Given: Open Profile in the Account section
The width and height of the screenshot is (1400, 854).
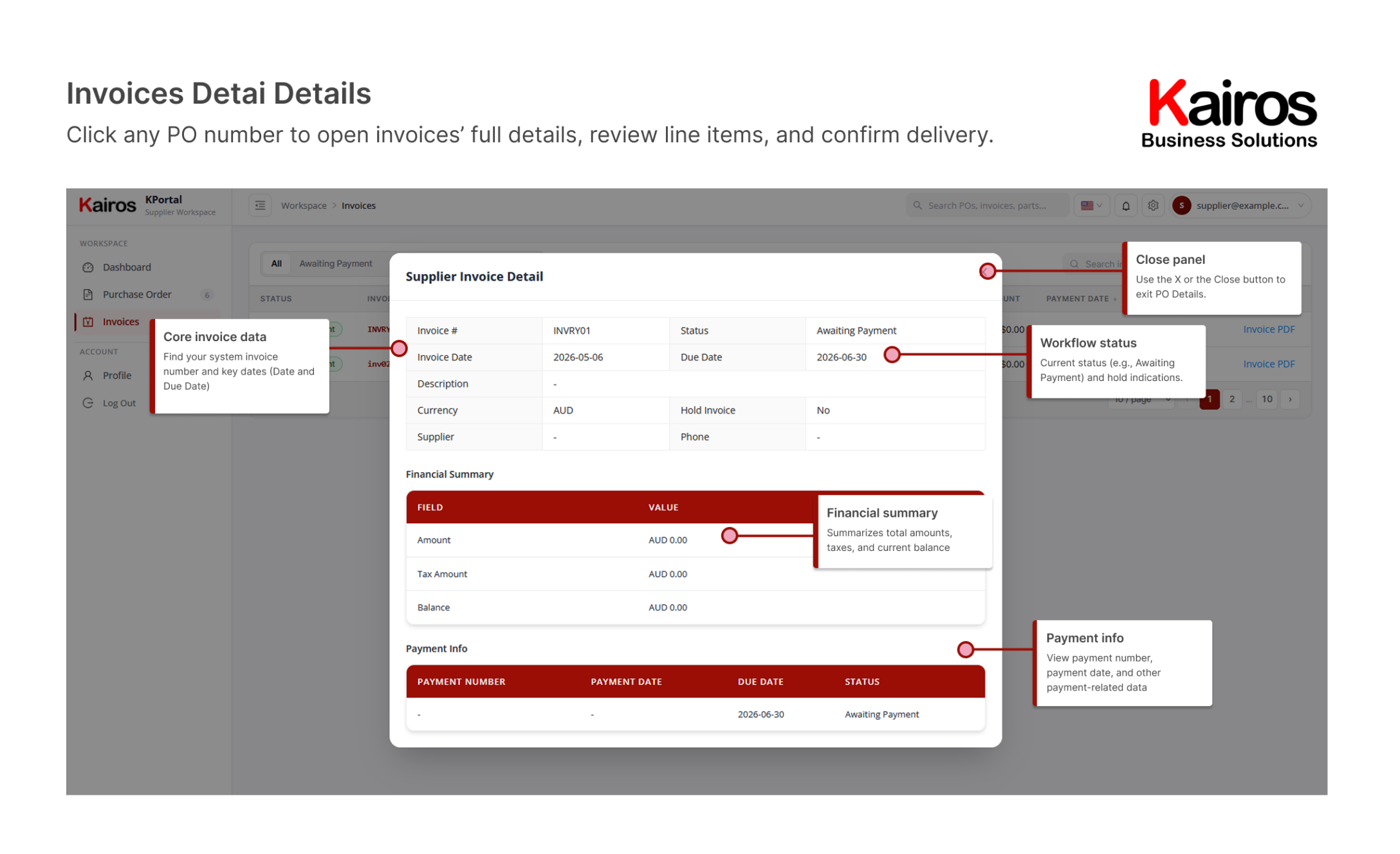Looking at the screenshot, I should coord(116,375).
